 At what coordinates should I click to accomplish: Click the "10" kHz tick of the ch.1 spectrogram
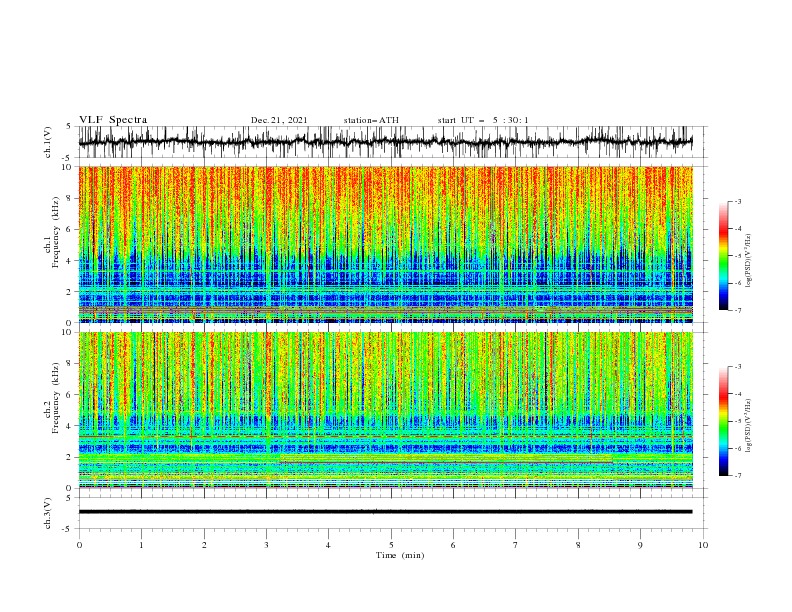point(67,167)
